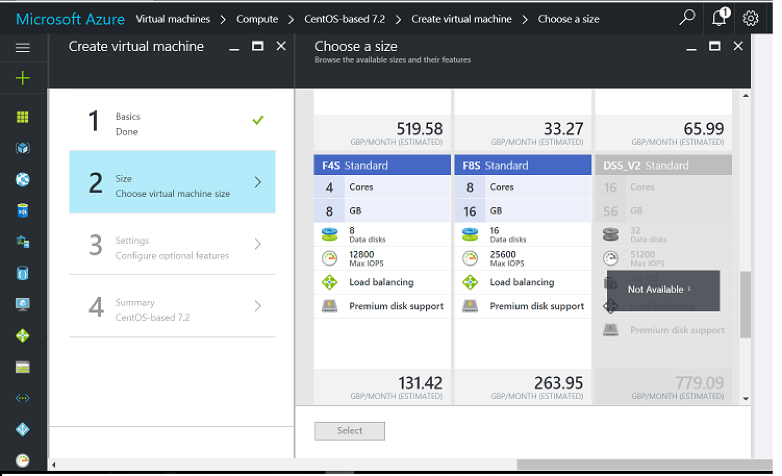Viewport: 782px width, 476px height.
Task: Expand step 2 Size chevron
Action: click(258, 182)
